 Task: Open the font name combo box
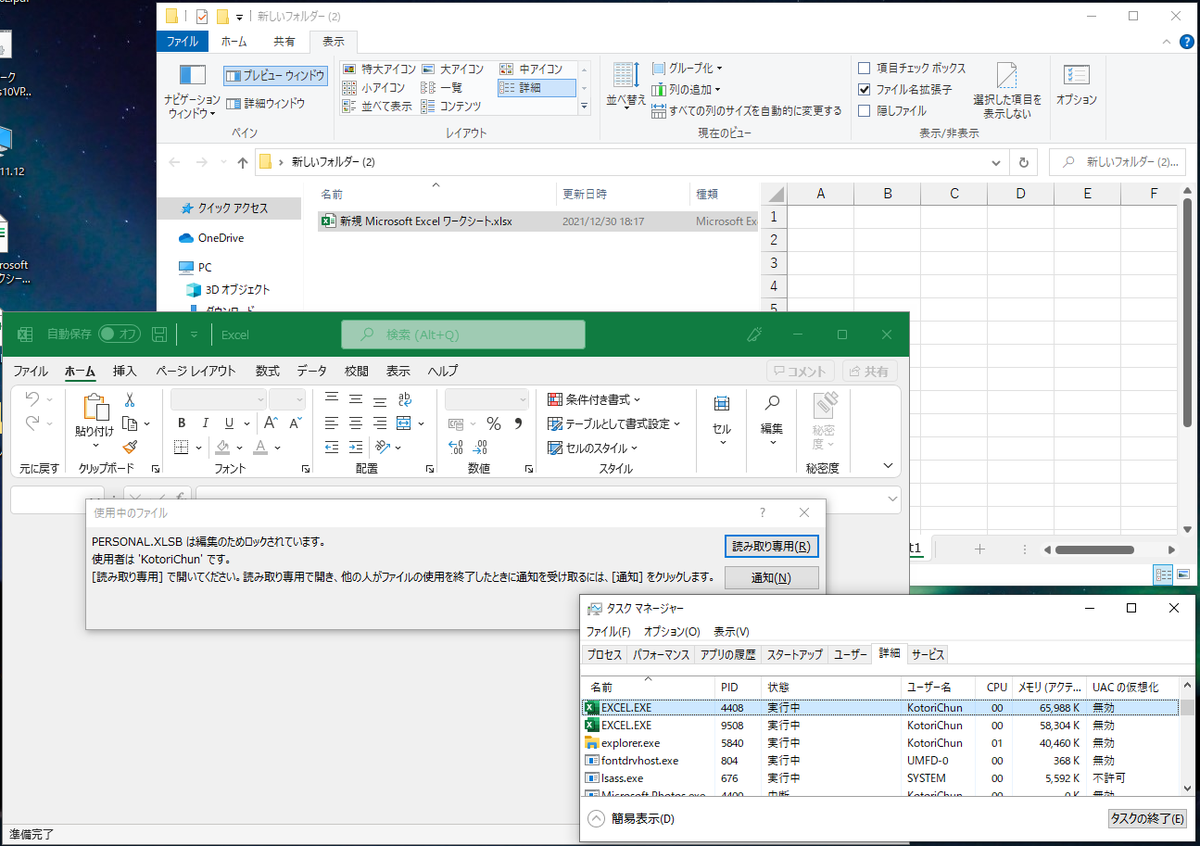[x=218, y=399]
